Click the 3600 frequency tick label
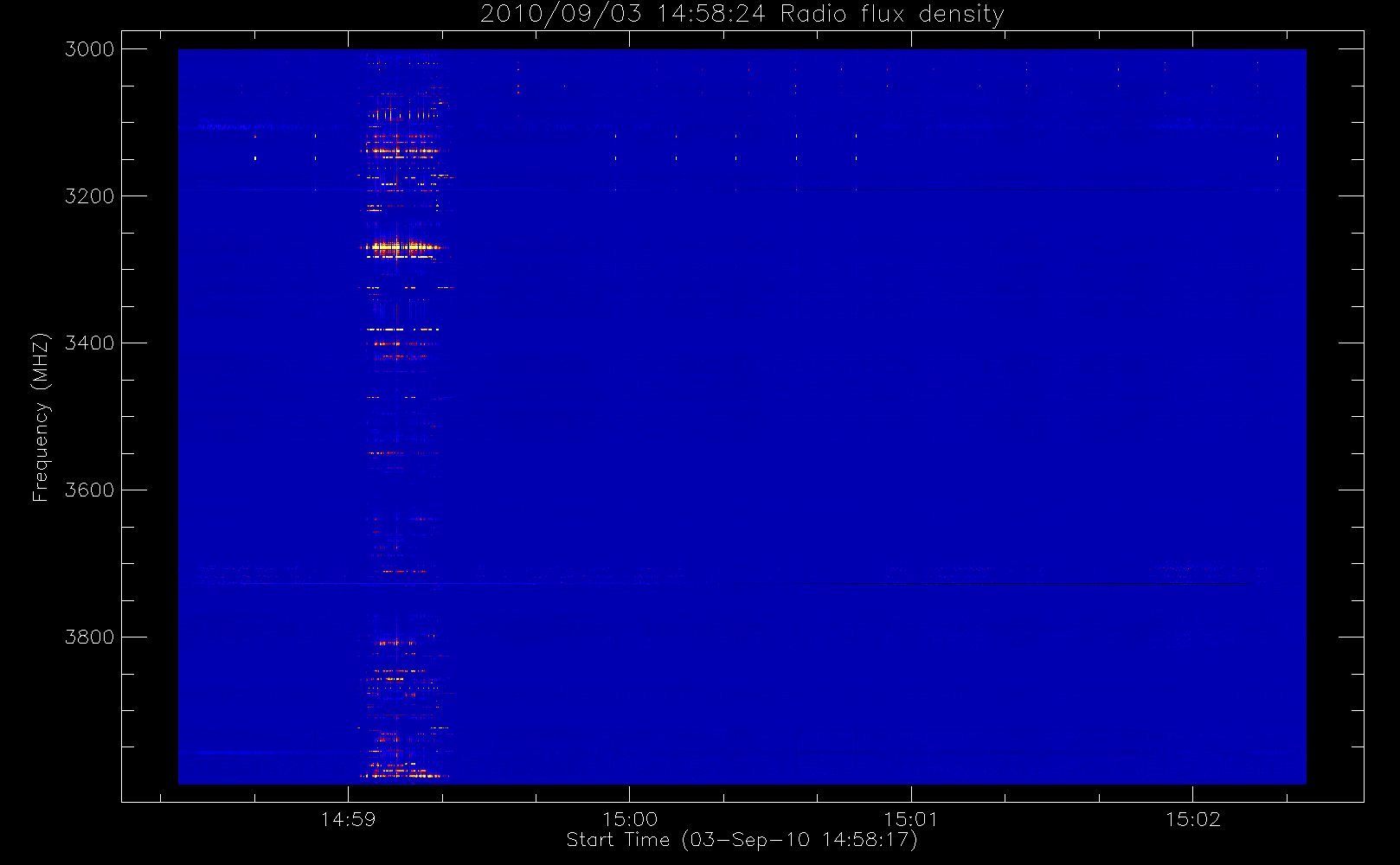Screen dimensions: 1400x865 [90, 490]
